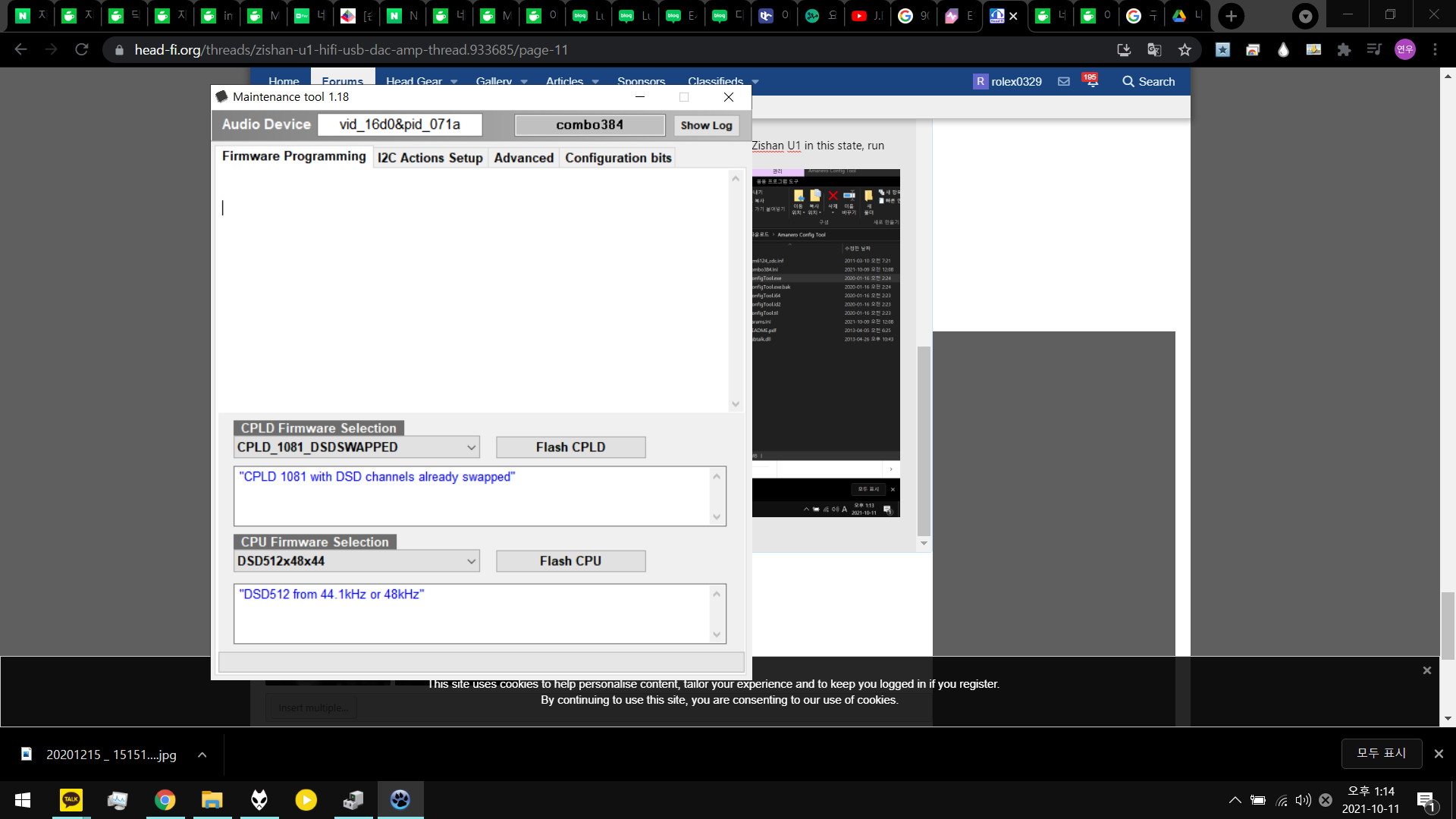Viewport: 1456px width, 819px height.
Task: Click the Flash CPLD button
Action: coord(570,447)
